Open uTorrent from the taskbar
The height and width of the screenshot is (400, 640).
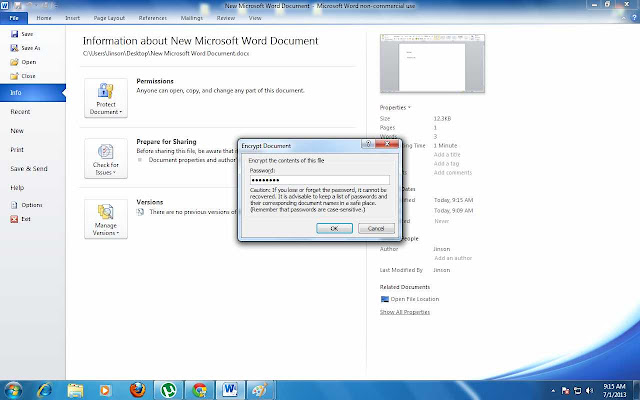pyautogui.click(x=168, y=390)
